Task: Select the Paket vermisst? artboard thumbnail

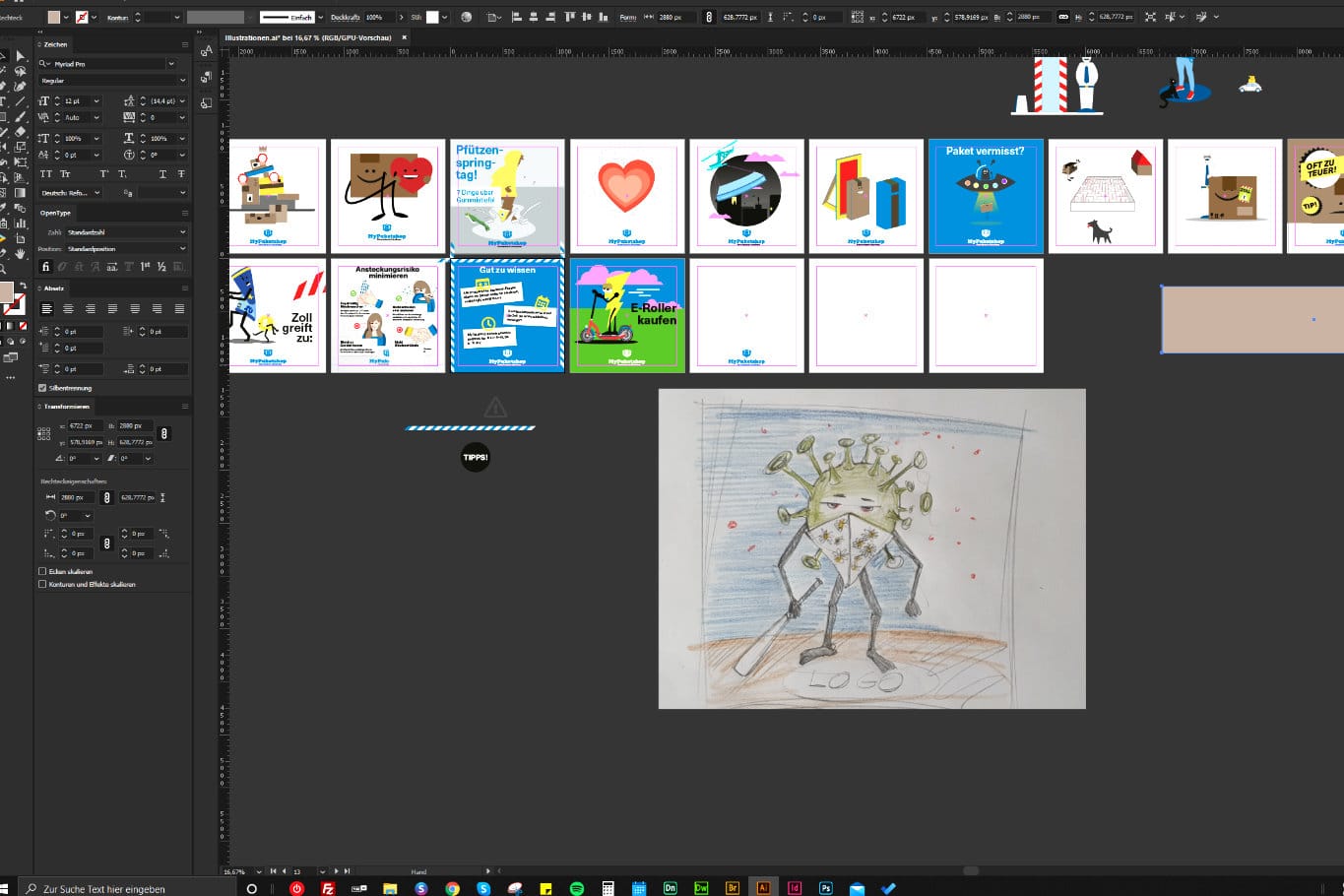Action: (985, 196)
